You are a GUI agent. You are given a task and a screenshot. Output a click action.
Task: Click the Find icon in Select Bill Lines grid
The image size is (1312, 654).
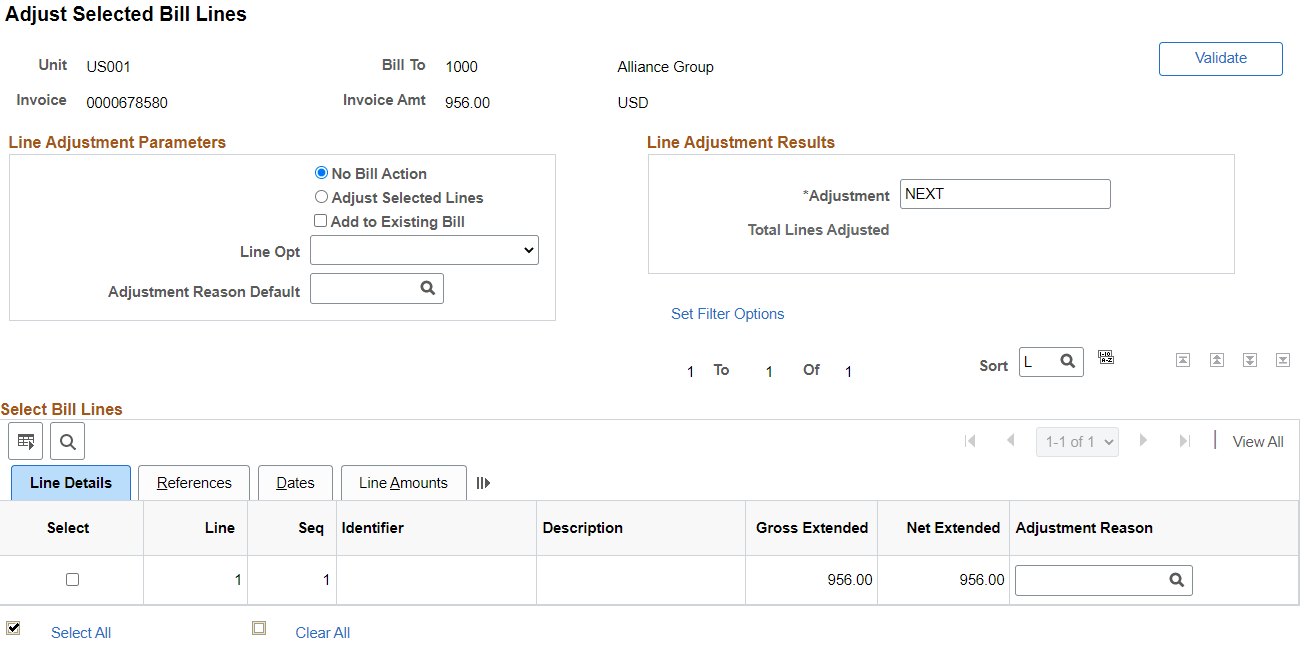click(x=66, y=441)
